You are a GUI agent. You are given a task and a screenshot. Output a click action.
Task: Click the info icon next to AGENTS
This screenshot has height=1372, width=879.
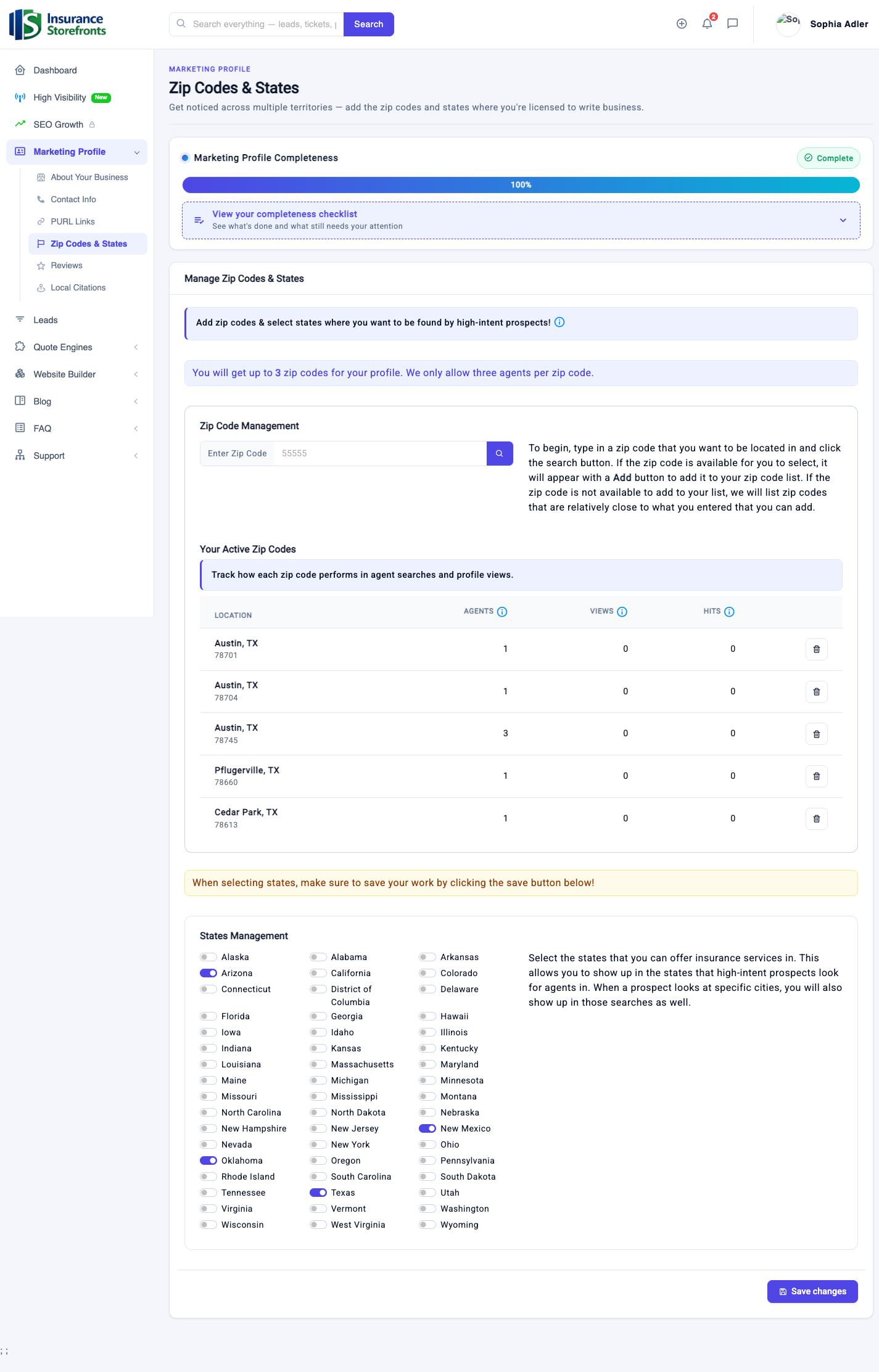(502, 612)
